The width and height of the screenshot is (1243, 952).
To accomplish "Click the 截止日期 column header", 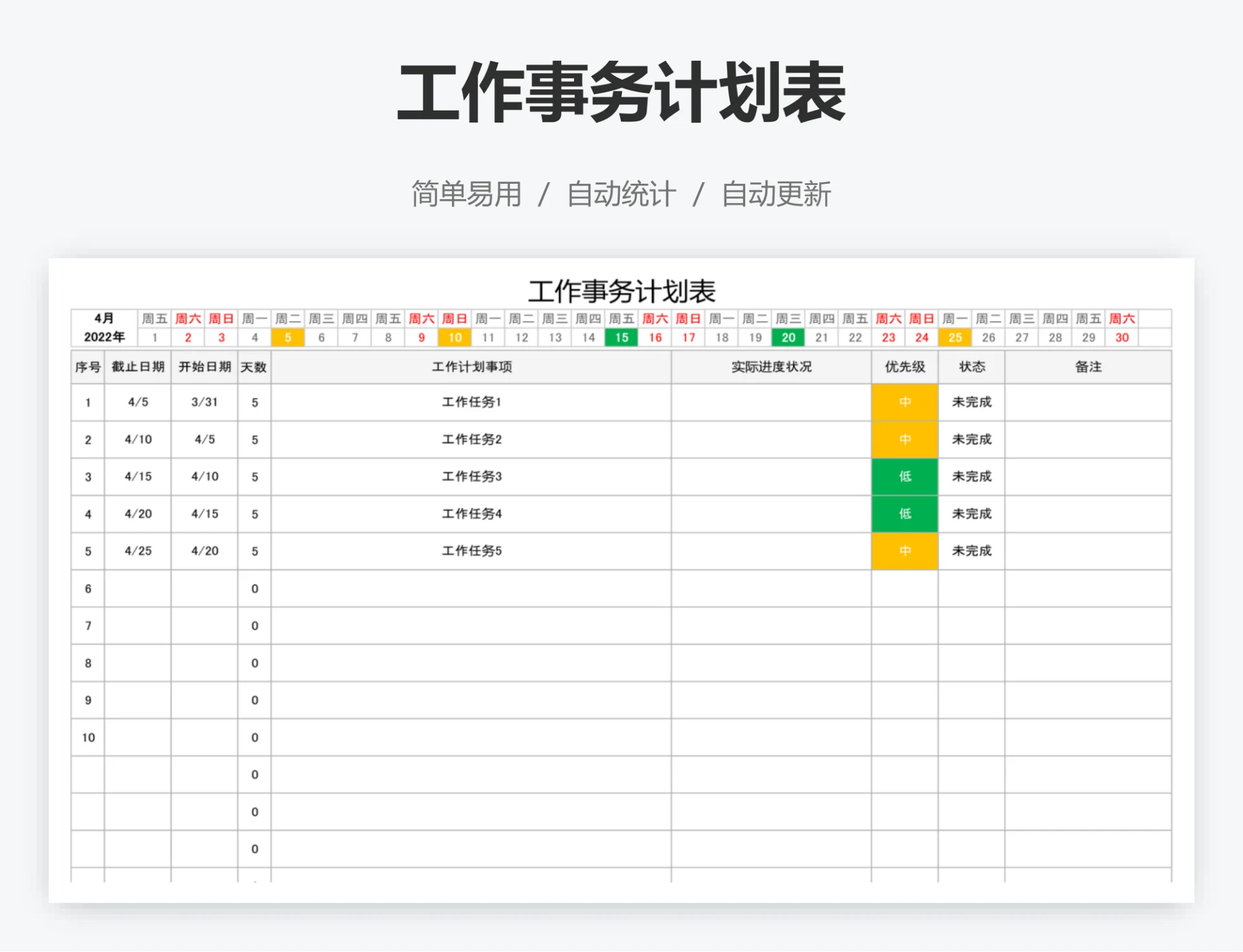I will coord(137,366).
